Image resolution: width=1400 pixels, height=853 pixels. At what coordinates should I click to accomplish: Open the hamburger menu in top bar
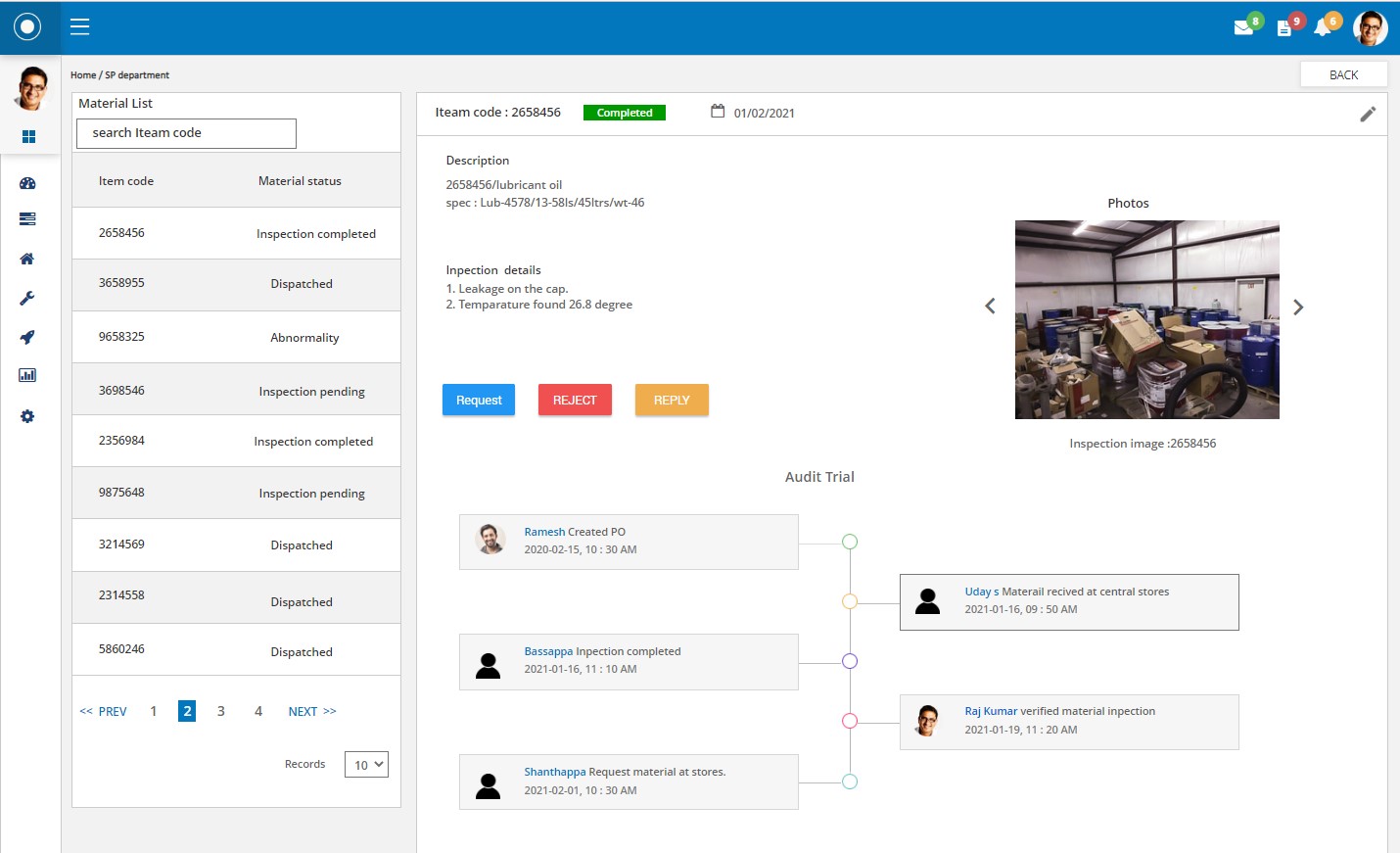click(x=80, y=26)
